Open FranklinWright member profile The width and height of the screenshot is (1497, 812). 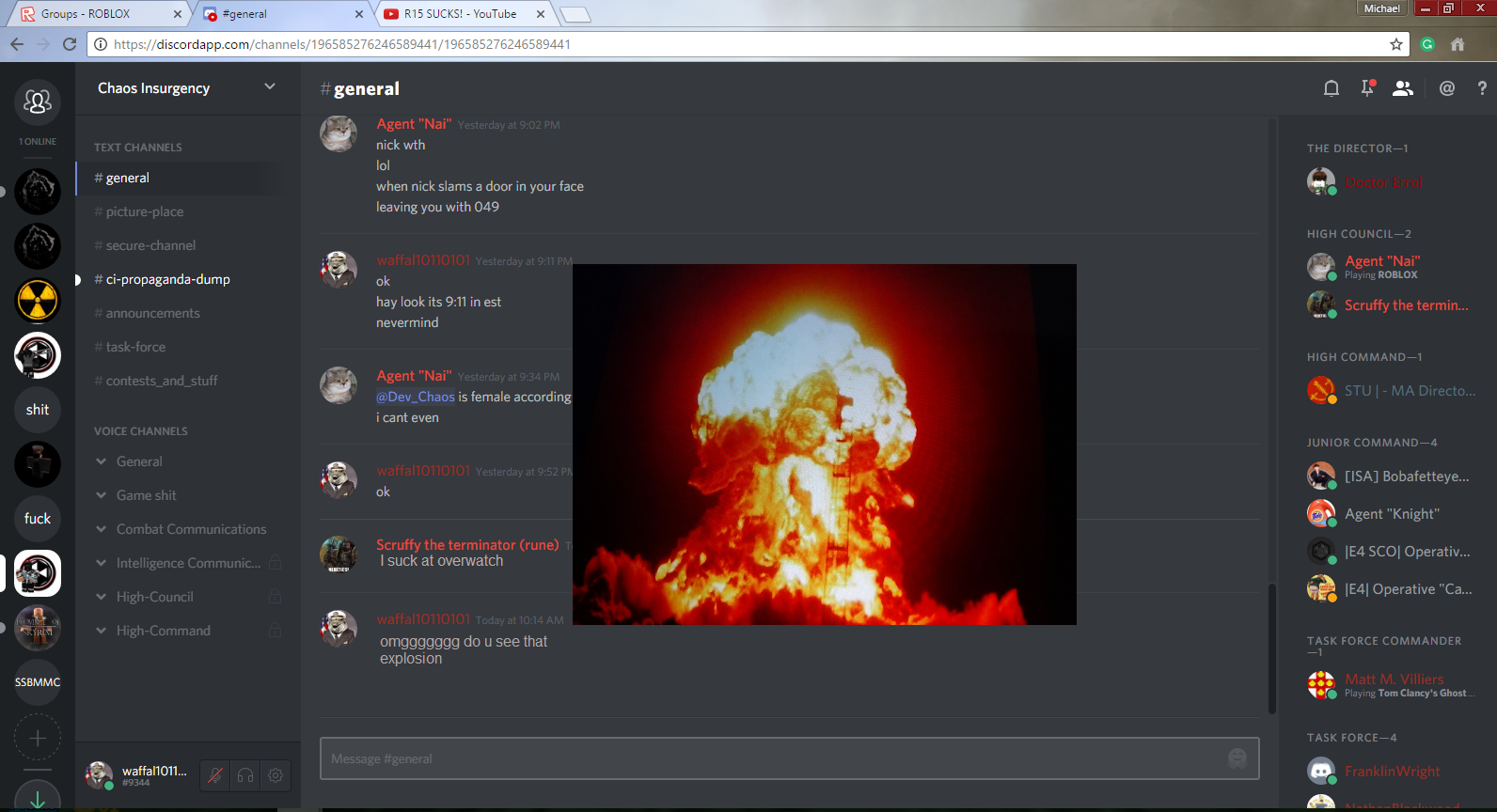click(x=1392, y=772)
